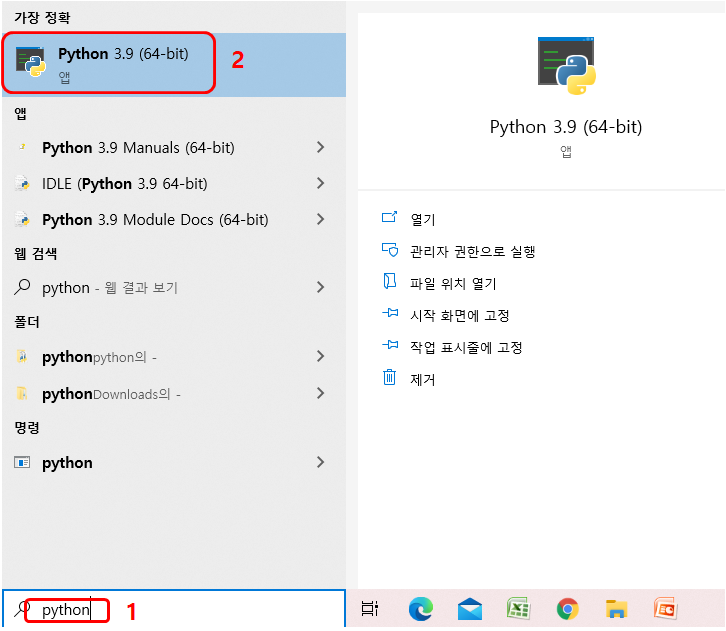
Task: Click the python folder icon under 폴더
Action: (x=22, y=356)
